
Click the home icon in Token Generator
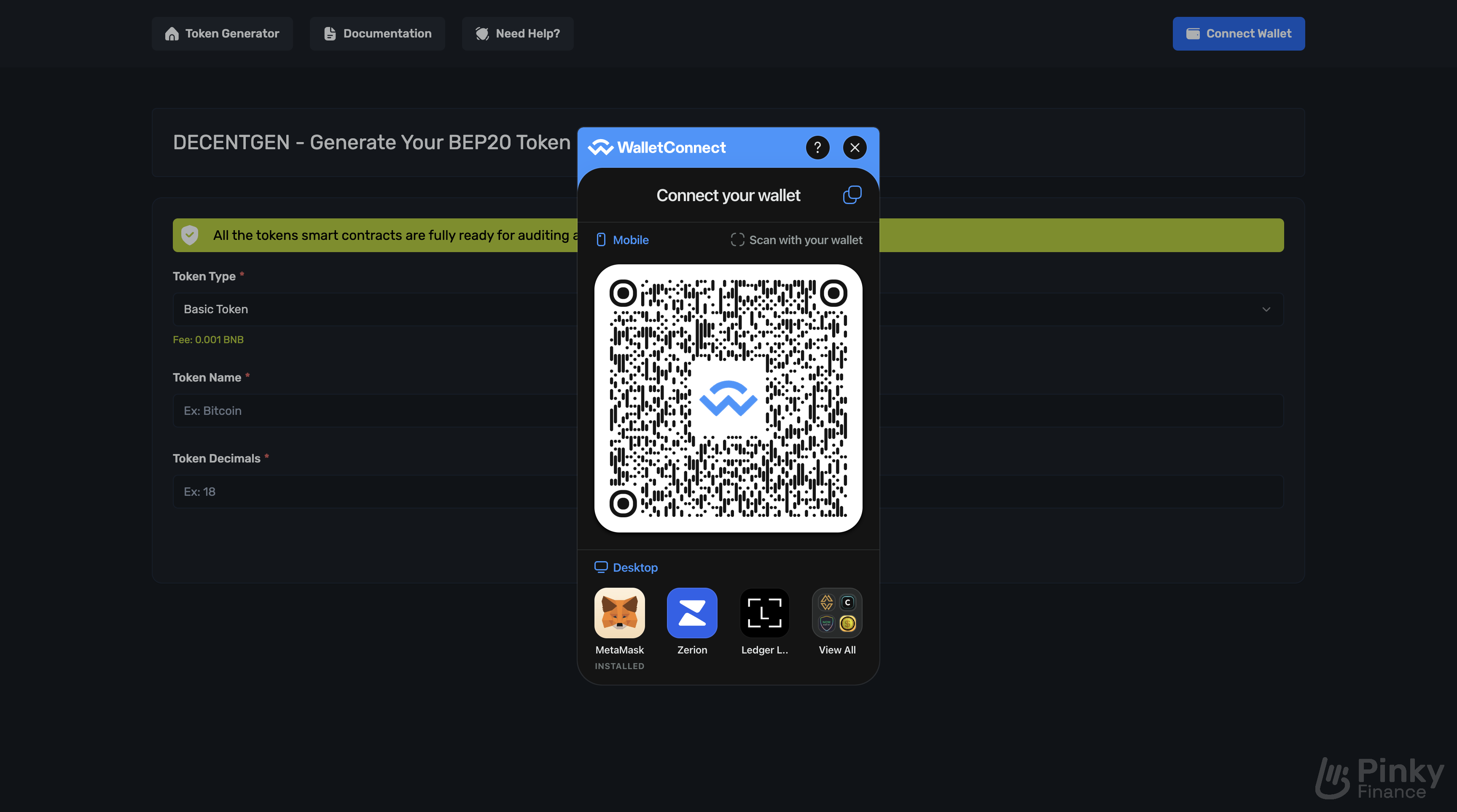point(172,34)
